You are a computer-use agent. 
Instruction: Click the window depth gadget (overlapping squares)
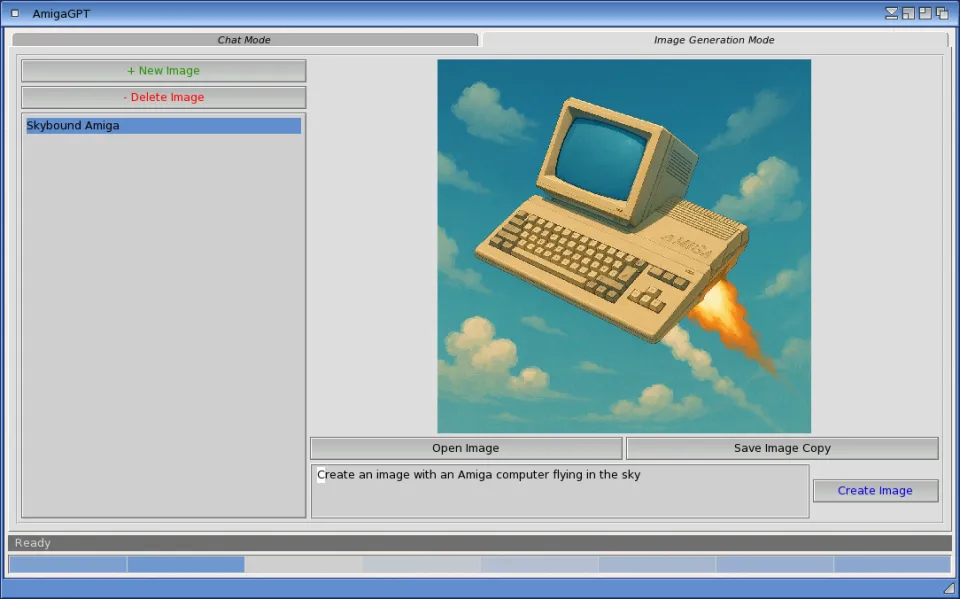(942, 13)
